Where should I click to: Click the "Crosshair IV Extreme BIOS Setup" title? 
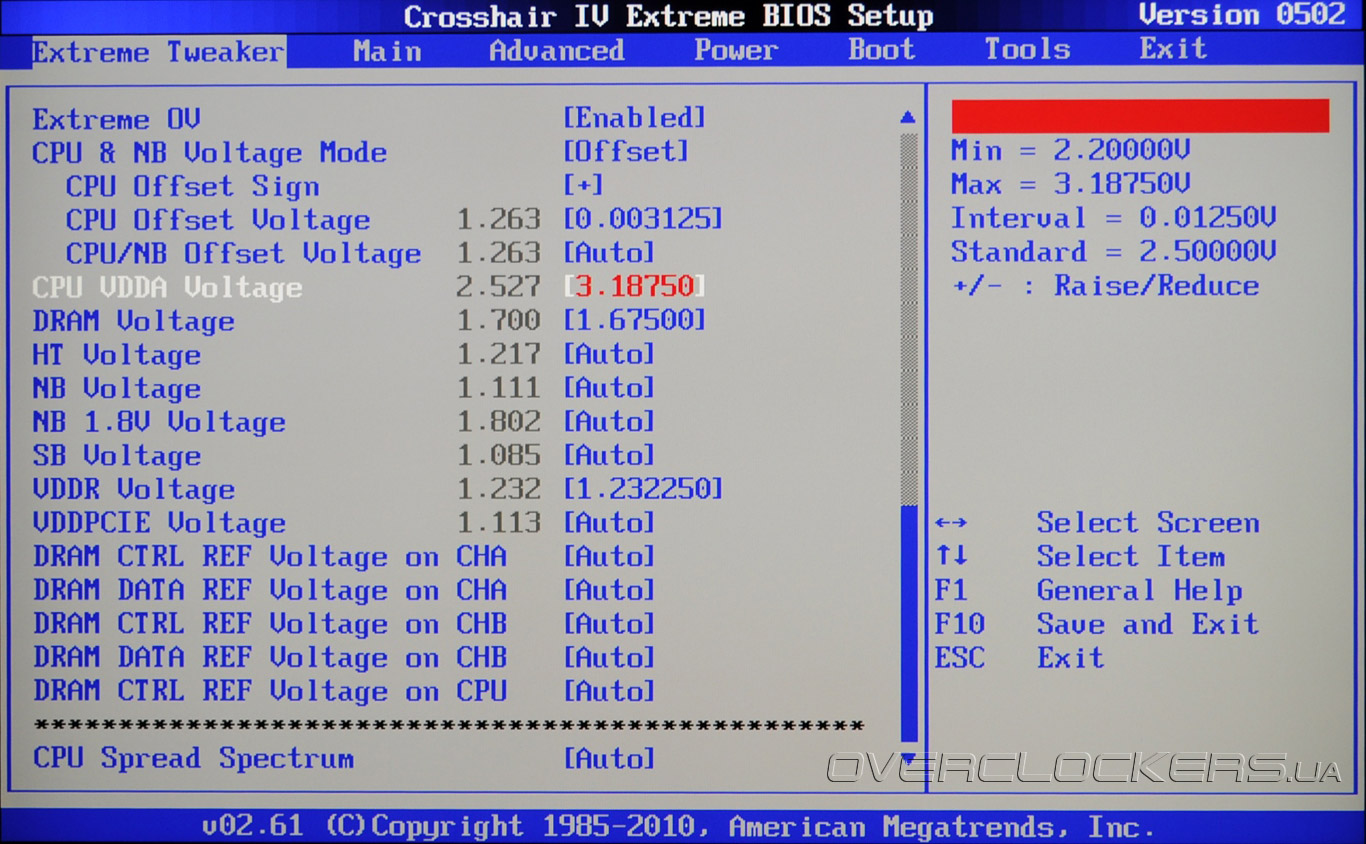tap(669, 16)
